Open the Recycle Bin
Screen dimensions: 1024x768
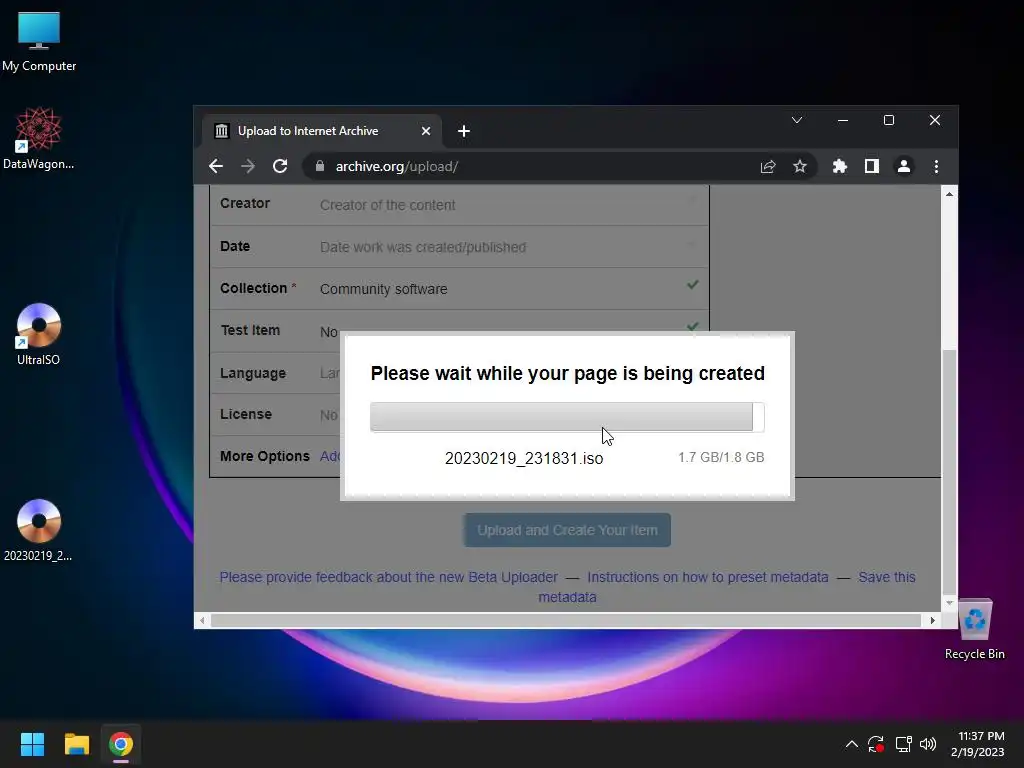974,629
